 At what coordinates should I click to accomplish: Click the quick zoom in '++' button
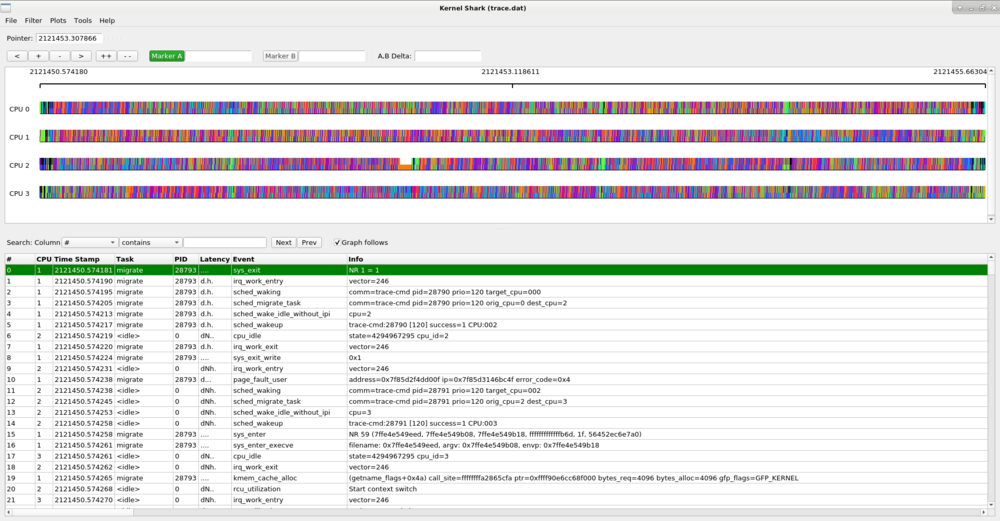coord(106,56)
